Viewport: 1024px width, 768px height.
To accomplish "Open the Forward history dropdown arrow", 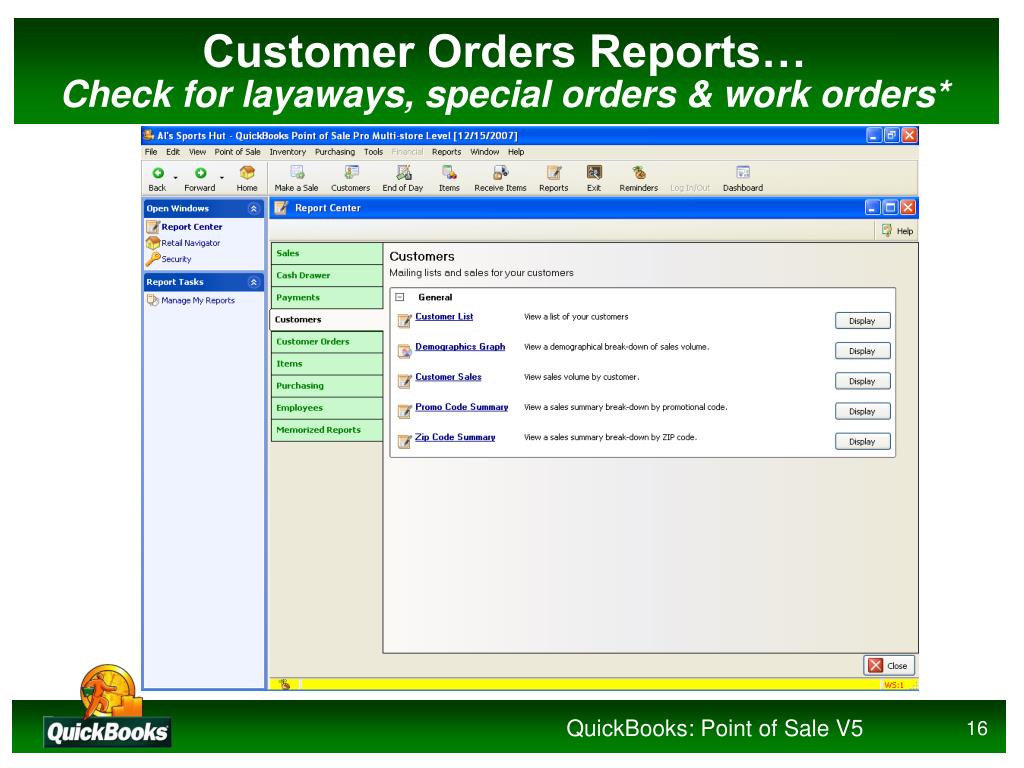I will pyautogui.click(x=222, y=177).
